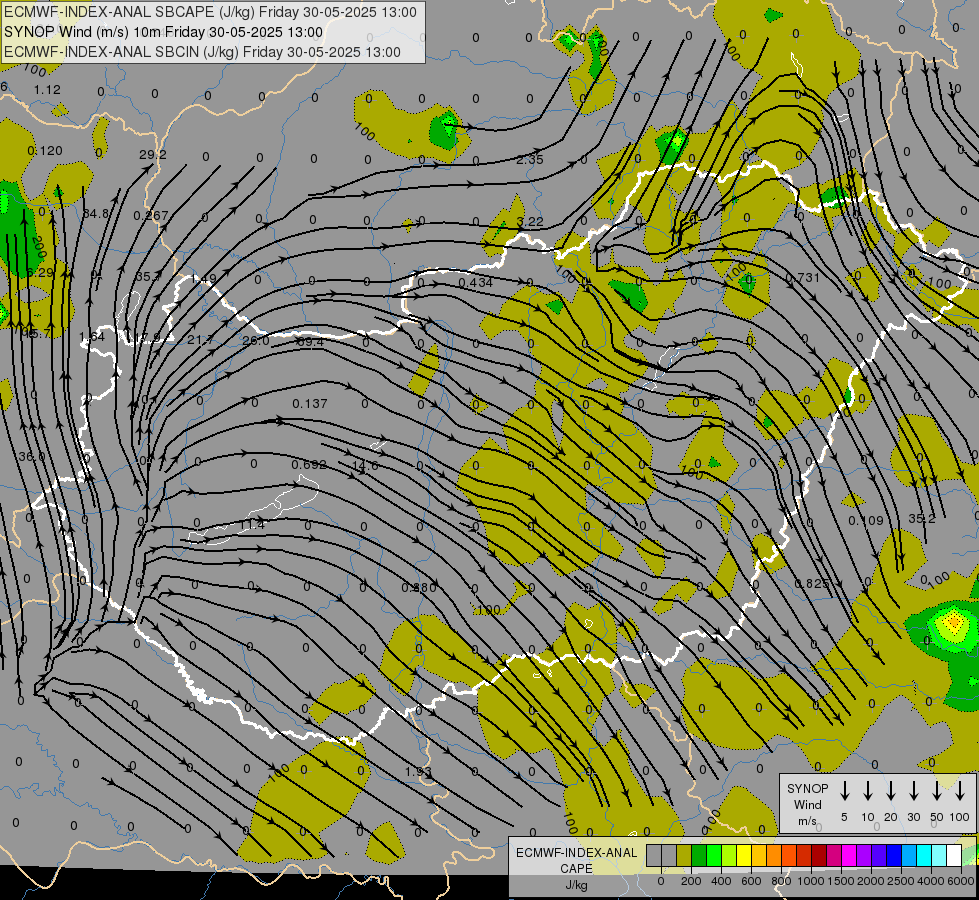This screenshot has width=979, height=900.
Task: Click the 1000 tick label on colorbar
Action: [811, 881]
